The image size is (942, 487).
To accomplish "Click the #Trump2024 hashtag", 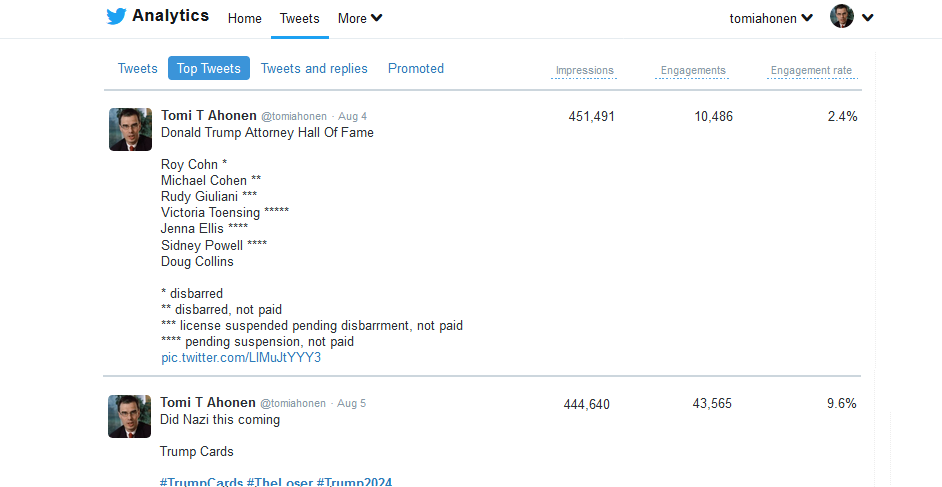I will [x=354, y=482].
